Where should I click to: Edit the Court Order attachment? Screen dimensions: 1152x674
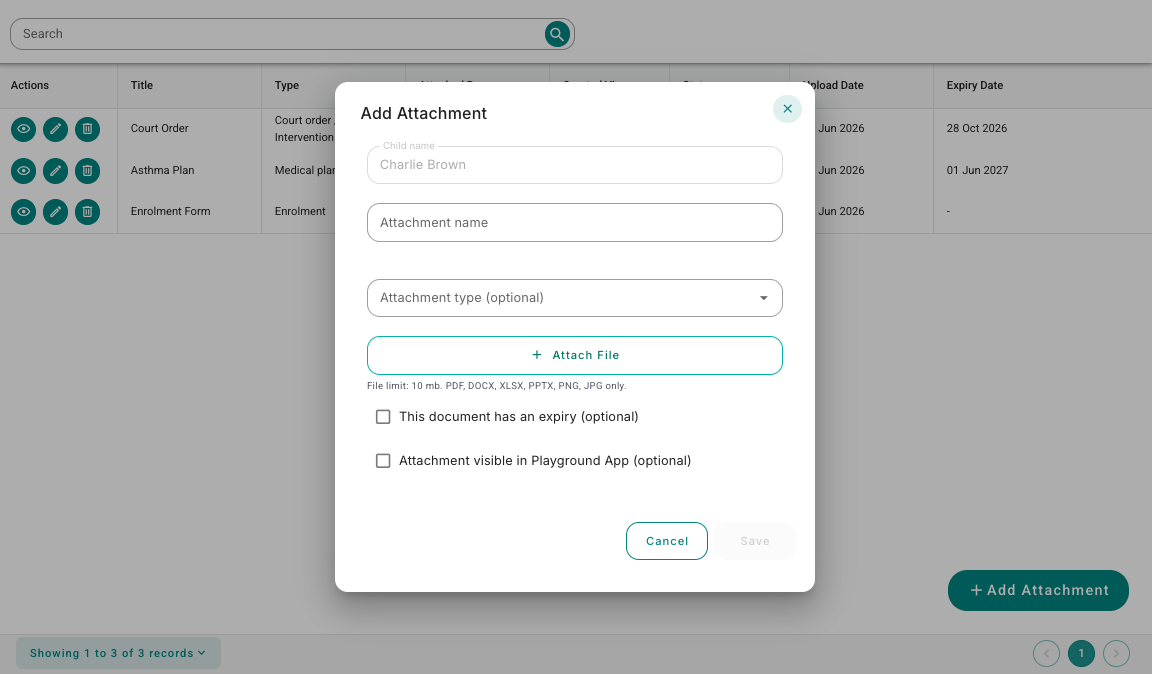pyautogui.click(x=55, y=129)
